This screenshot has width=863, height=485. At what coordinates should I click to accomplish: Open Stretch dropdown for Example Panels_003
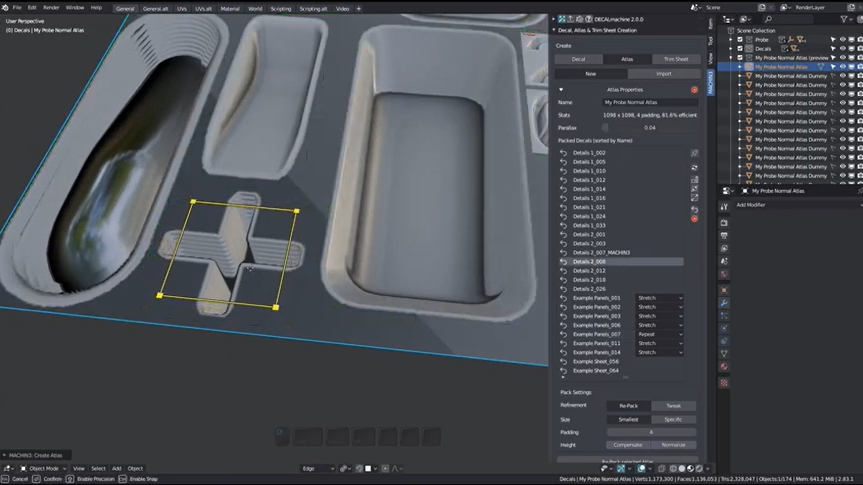click(x=660, y=317)
